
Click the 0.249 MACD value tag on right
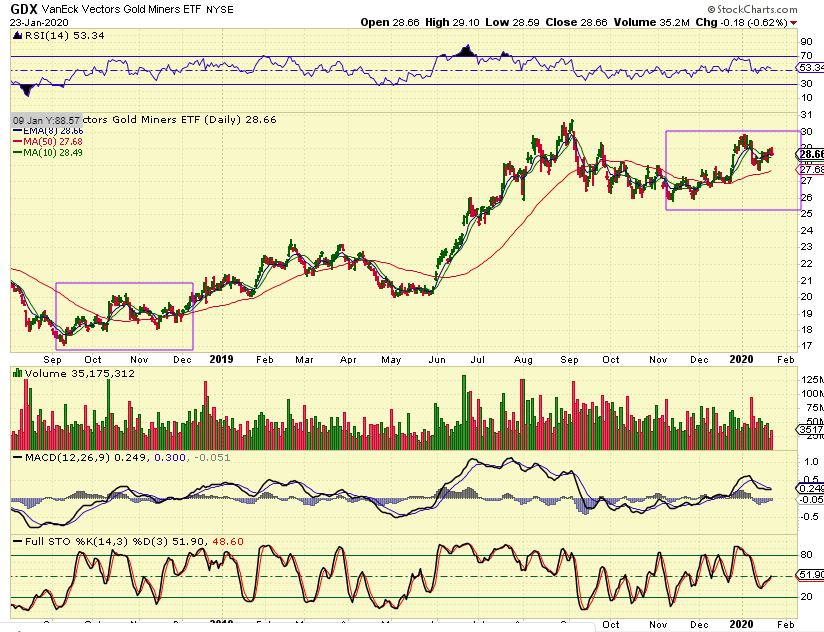coord(811,489)
